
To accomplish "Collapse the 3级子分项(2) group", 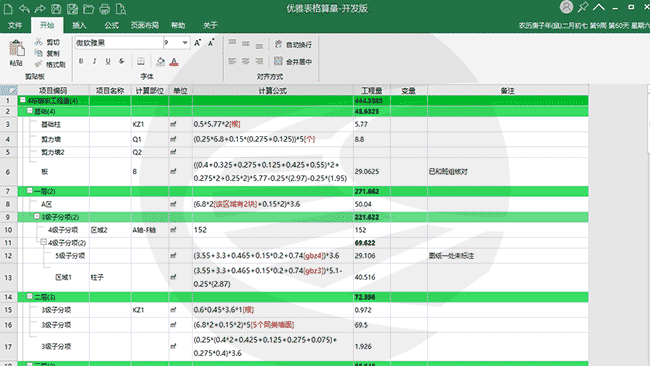I will [x=37, y=216].
